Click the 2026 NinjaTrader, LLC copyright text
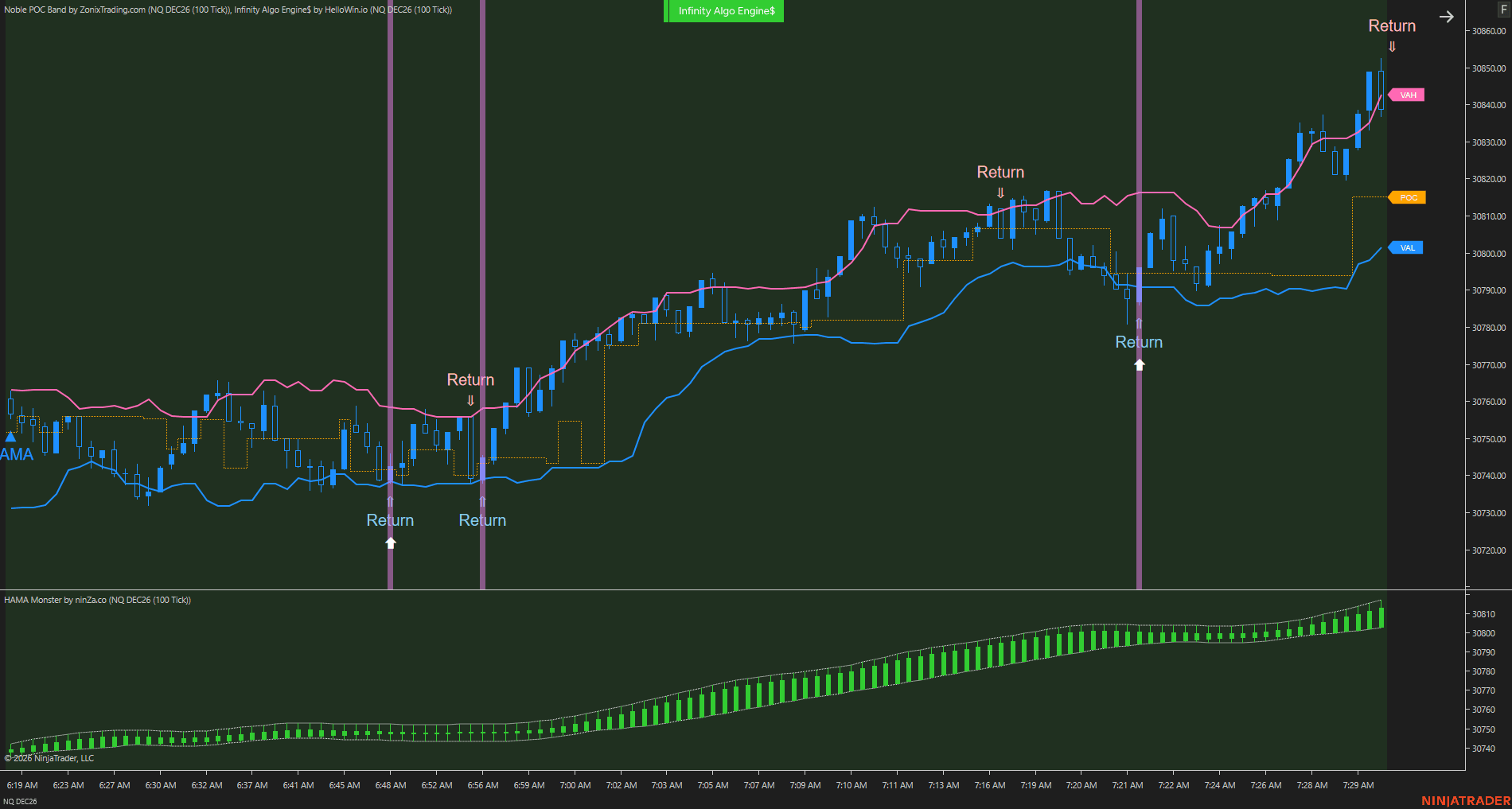Image resolution: width=1512 pixels, height=809 pixels. coord(49,758)
